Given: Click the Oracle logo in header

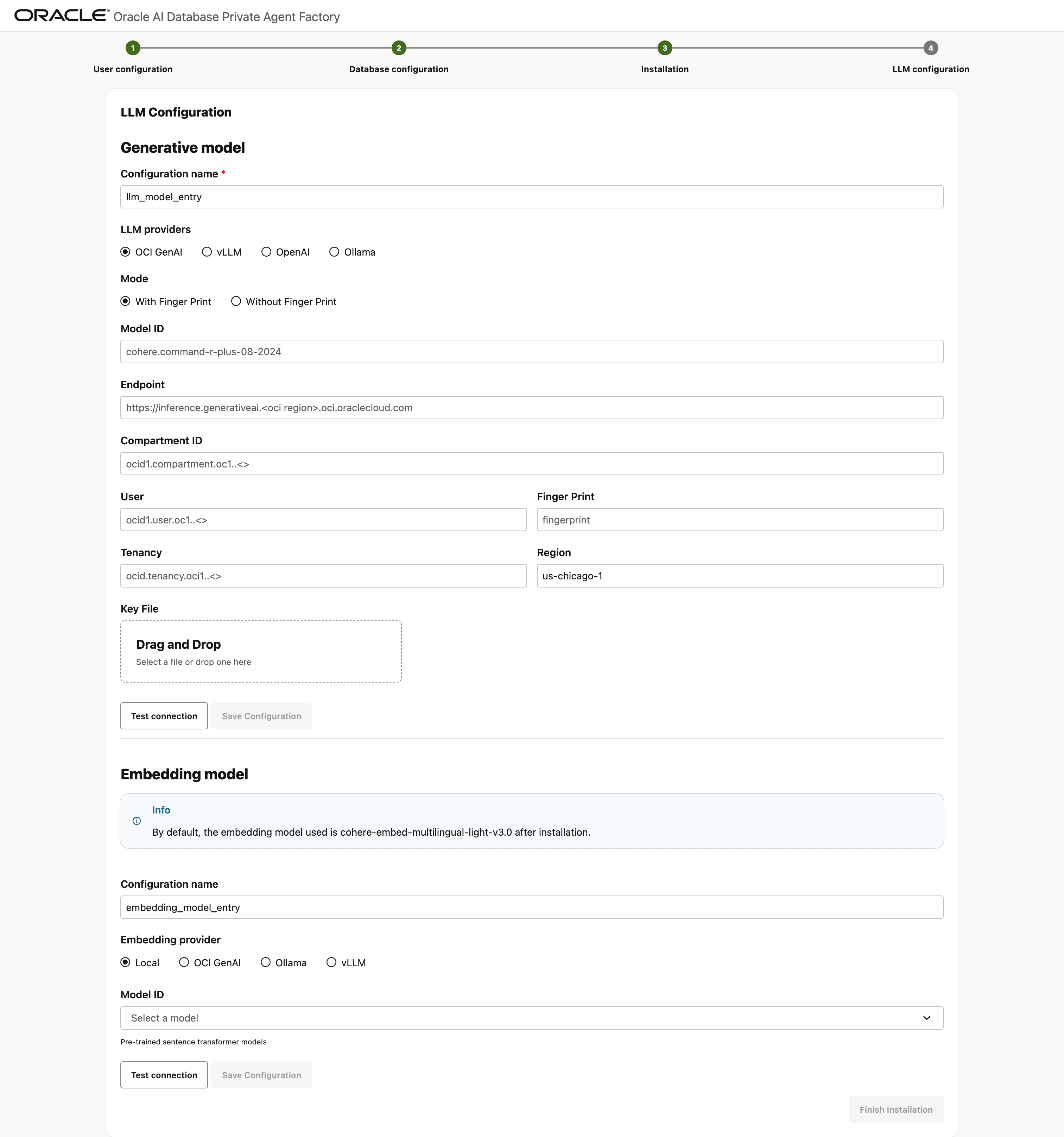Looking at the screenshot, I should pyautogui.click(x=61, y=15).
